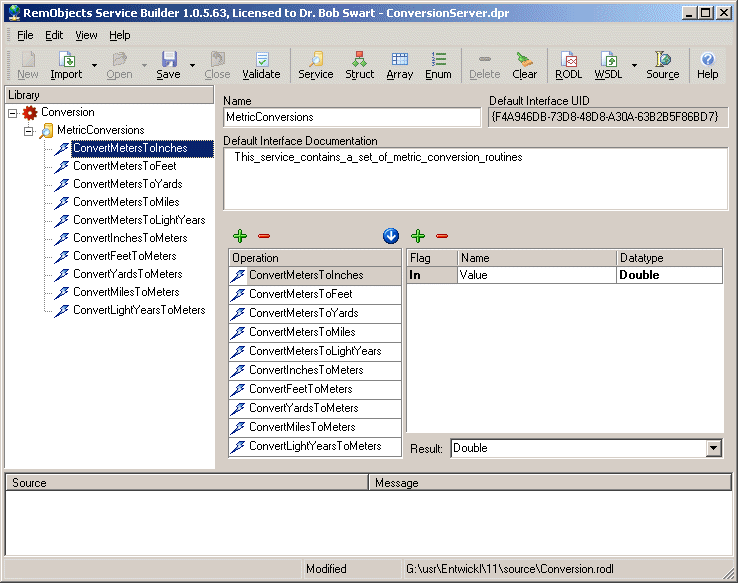738x583 pixels.
Task: Remove a parameter with the red minus
Action: [x=442, y=236]
